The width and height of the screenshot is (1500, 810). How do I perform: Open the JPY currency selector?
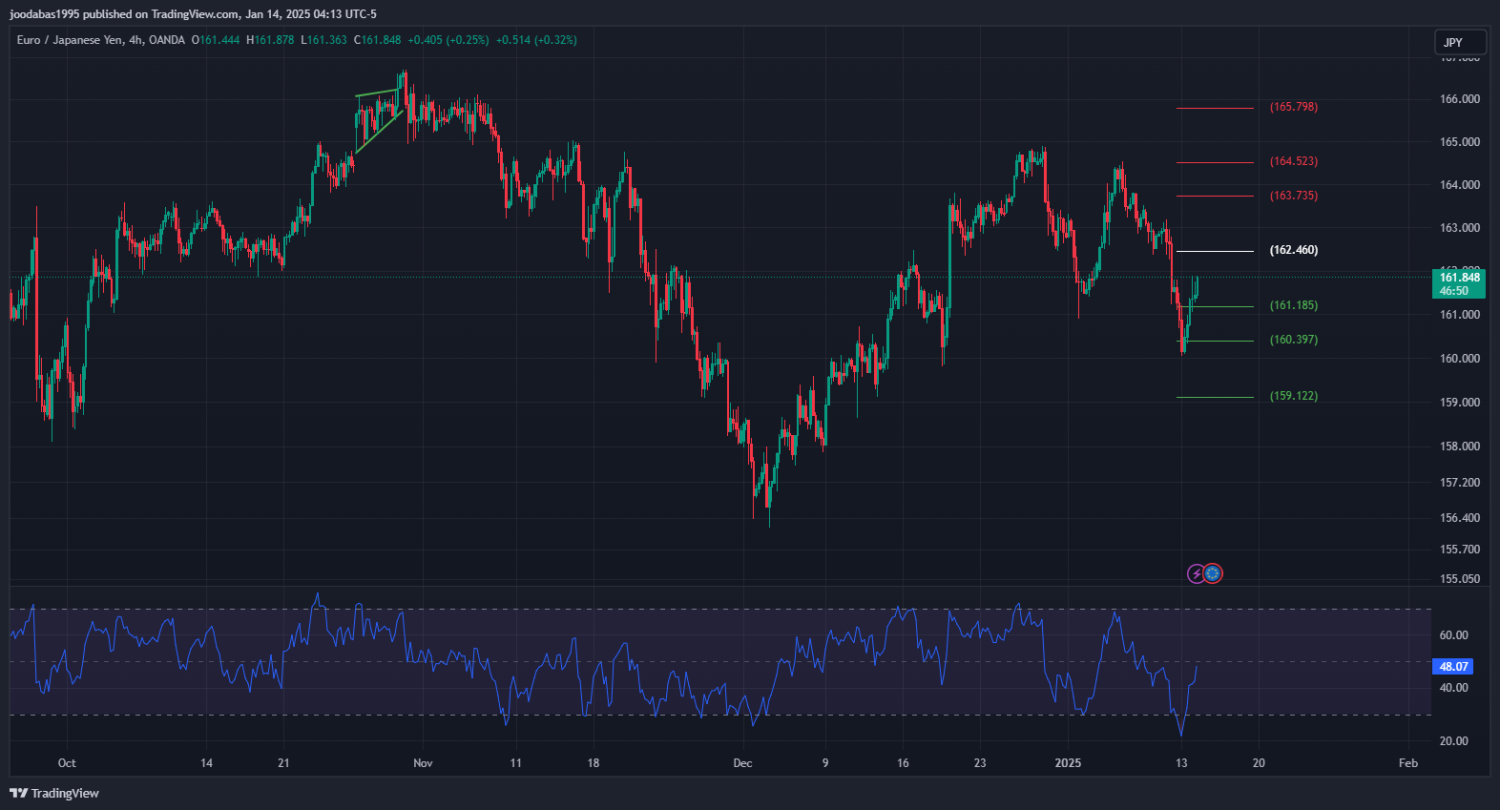tap(1452, 42)
